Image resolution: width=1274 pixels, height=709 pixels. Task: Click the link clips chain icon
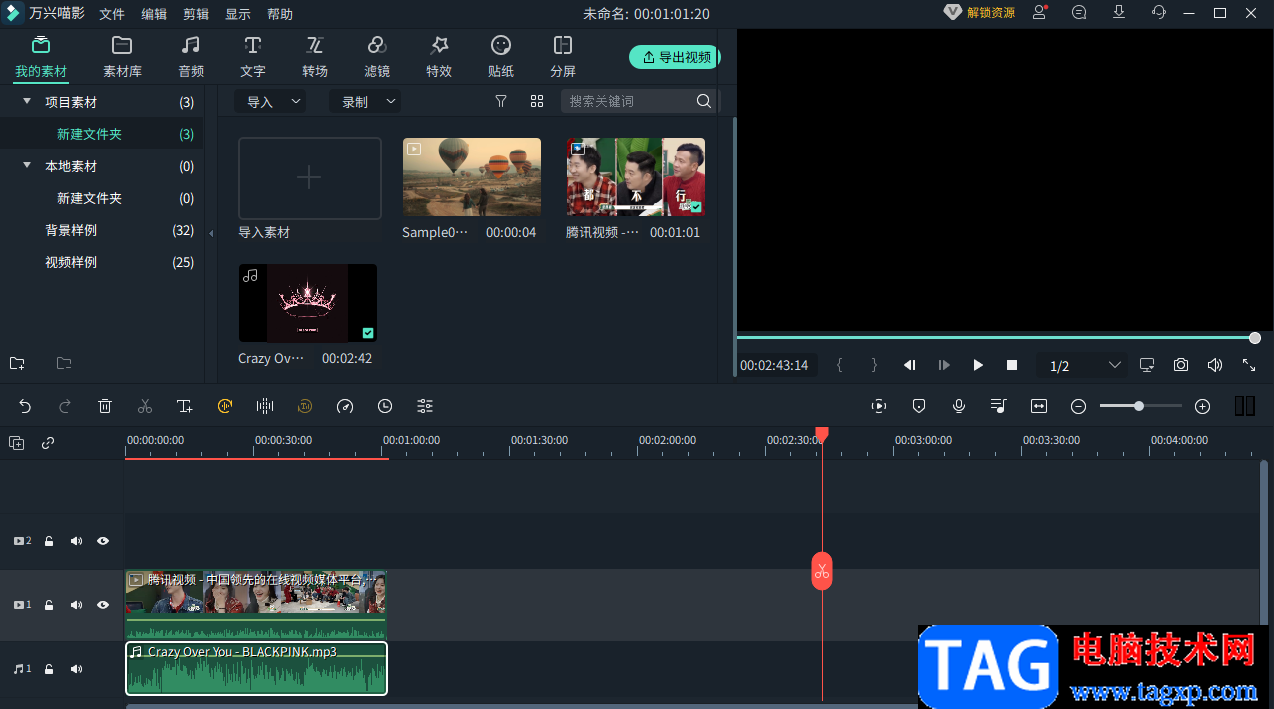point(48,443)
